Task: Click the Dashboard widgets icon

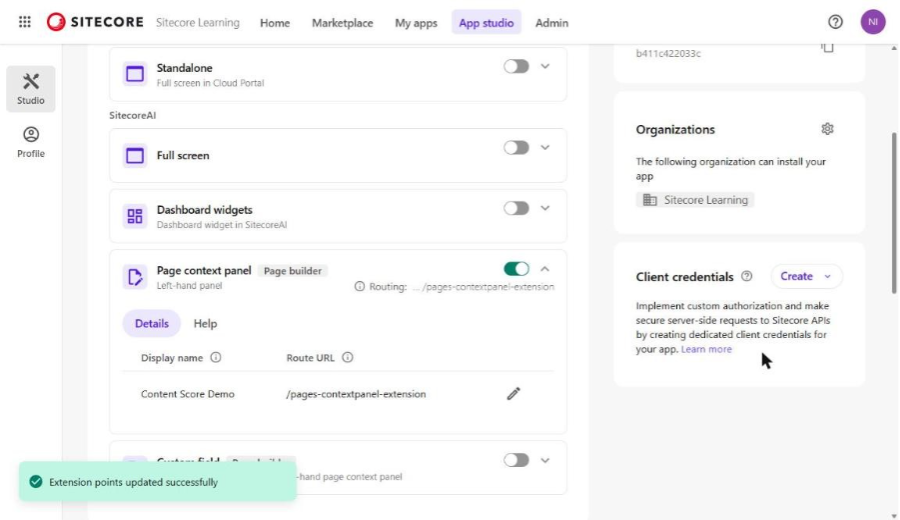Action: pyautogui.click(x=135, y=216)
